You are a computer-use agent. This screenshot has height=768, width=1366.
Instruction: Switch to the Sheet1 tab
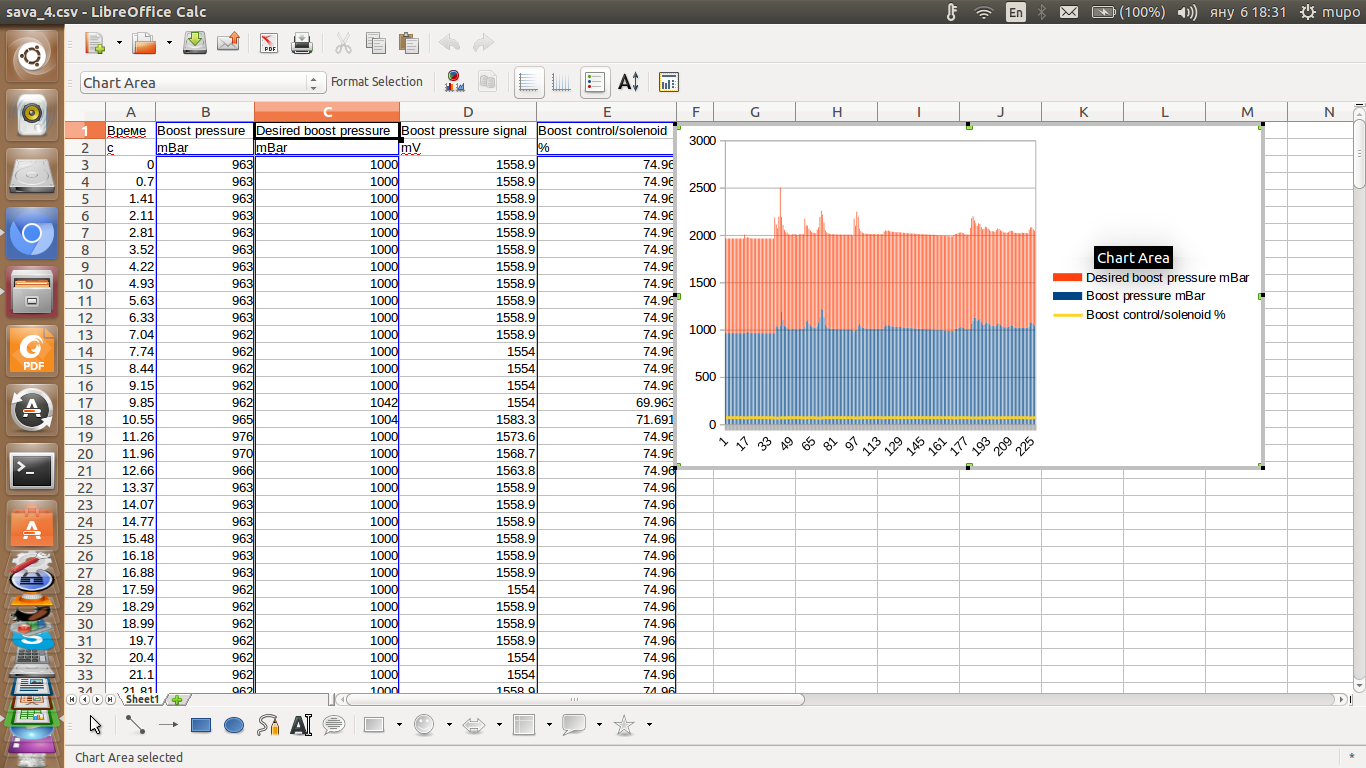(141, 700)
